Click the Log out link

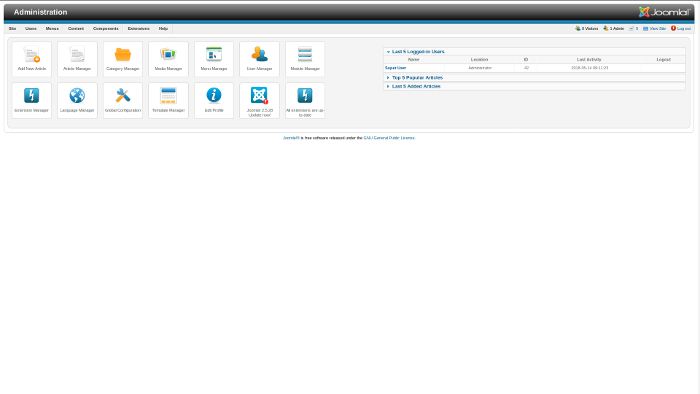coord(681,29)
